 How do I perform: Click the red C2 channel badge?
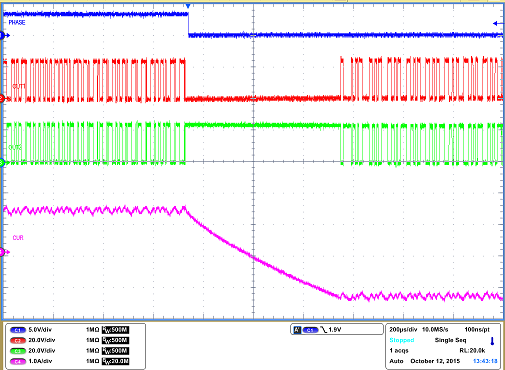coord(18,340)
